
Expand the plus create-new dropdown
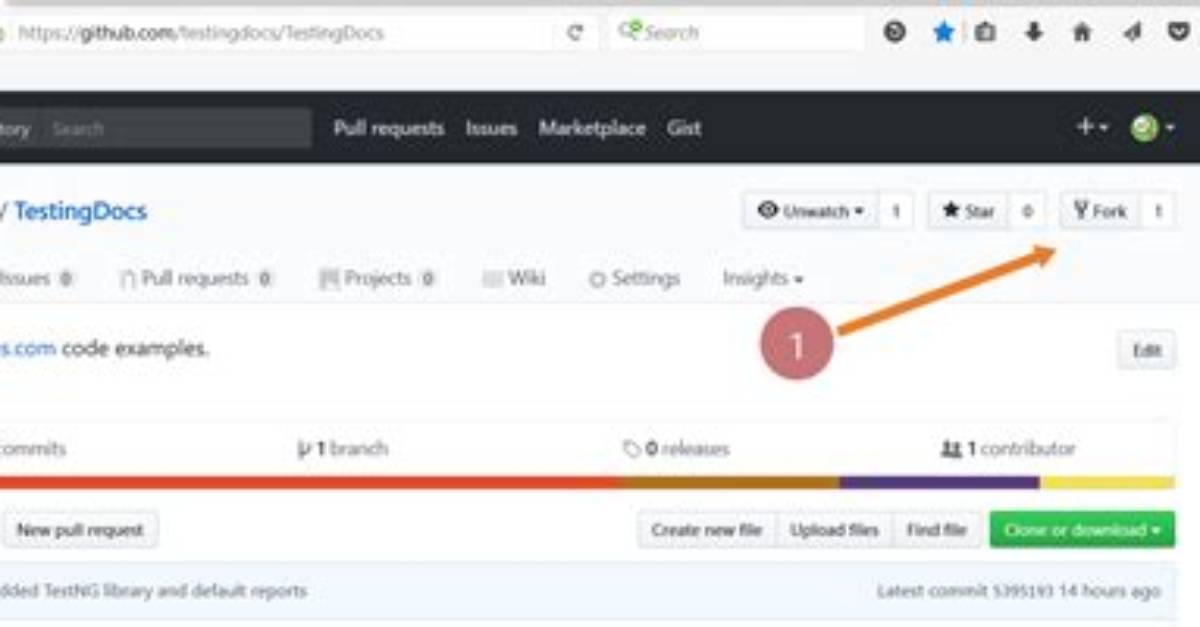tap(1092, 127)
